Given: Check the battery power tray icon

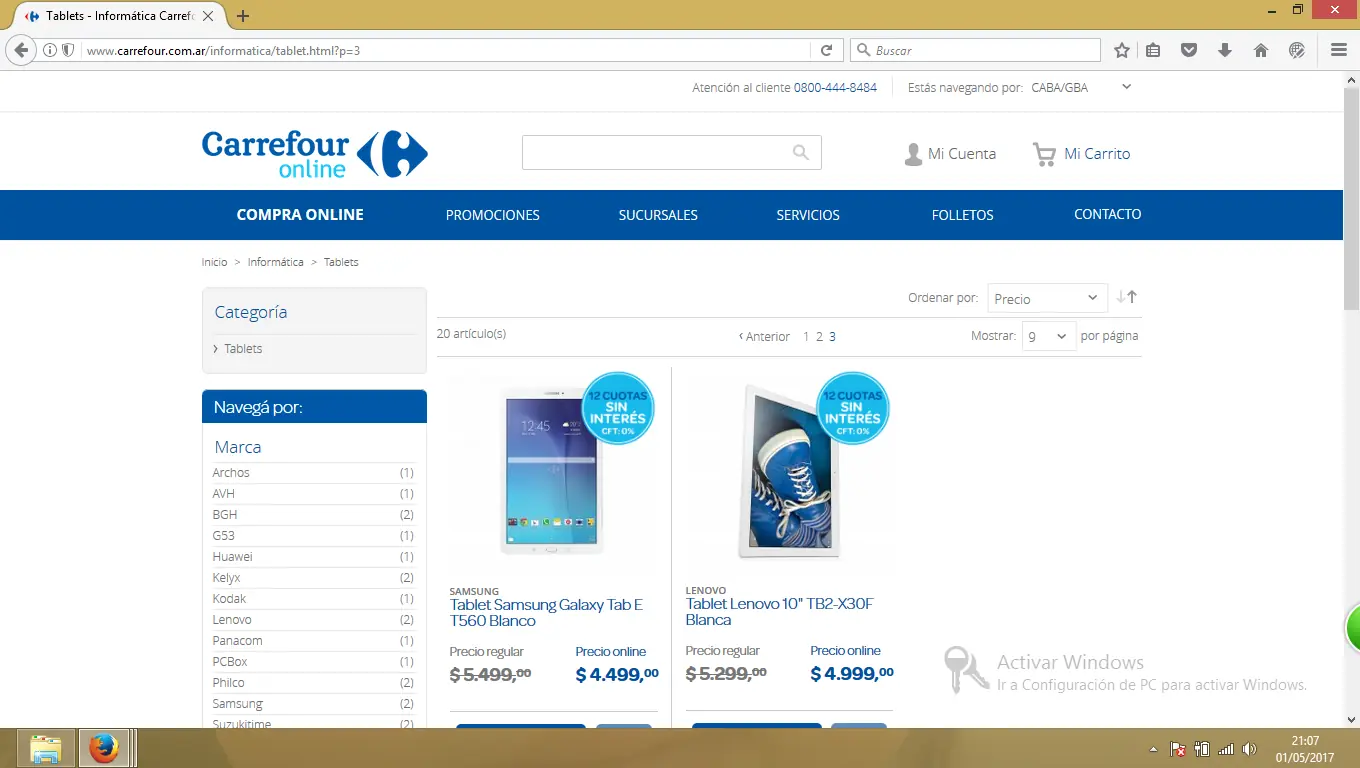Looking at the screenshot, I should coord(1202,749).
